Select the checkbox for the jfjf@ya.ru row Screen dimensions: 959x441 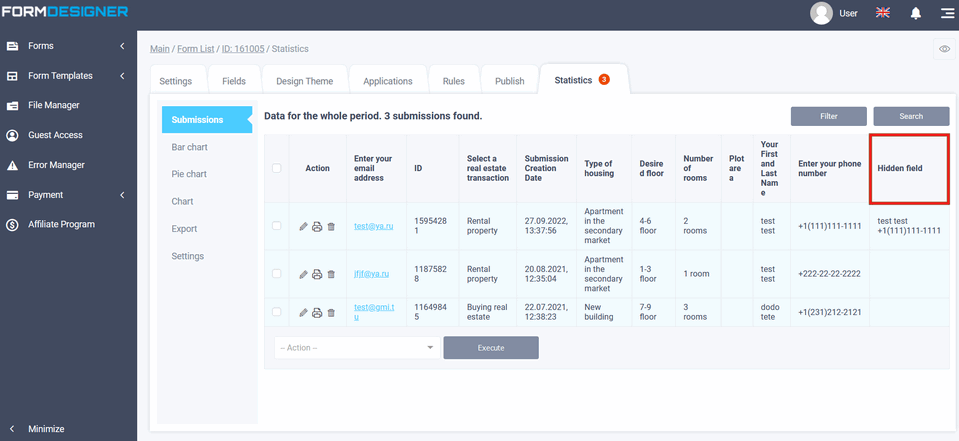[277, 273]
